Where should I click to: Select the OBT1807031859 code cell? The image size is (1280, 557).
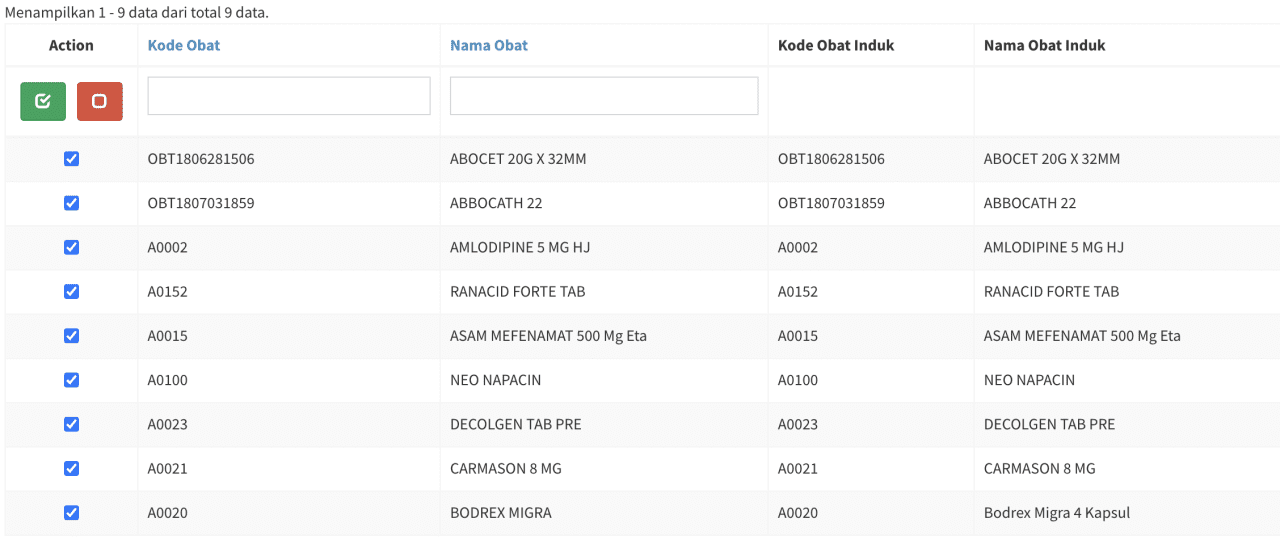click(201, 203)
